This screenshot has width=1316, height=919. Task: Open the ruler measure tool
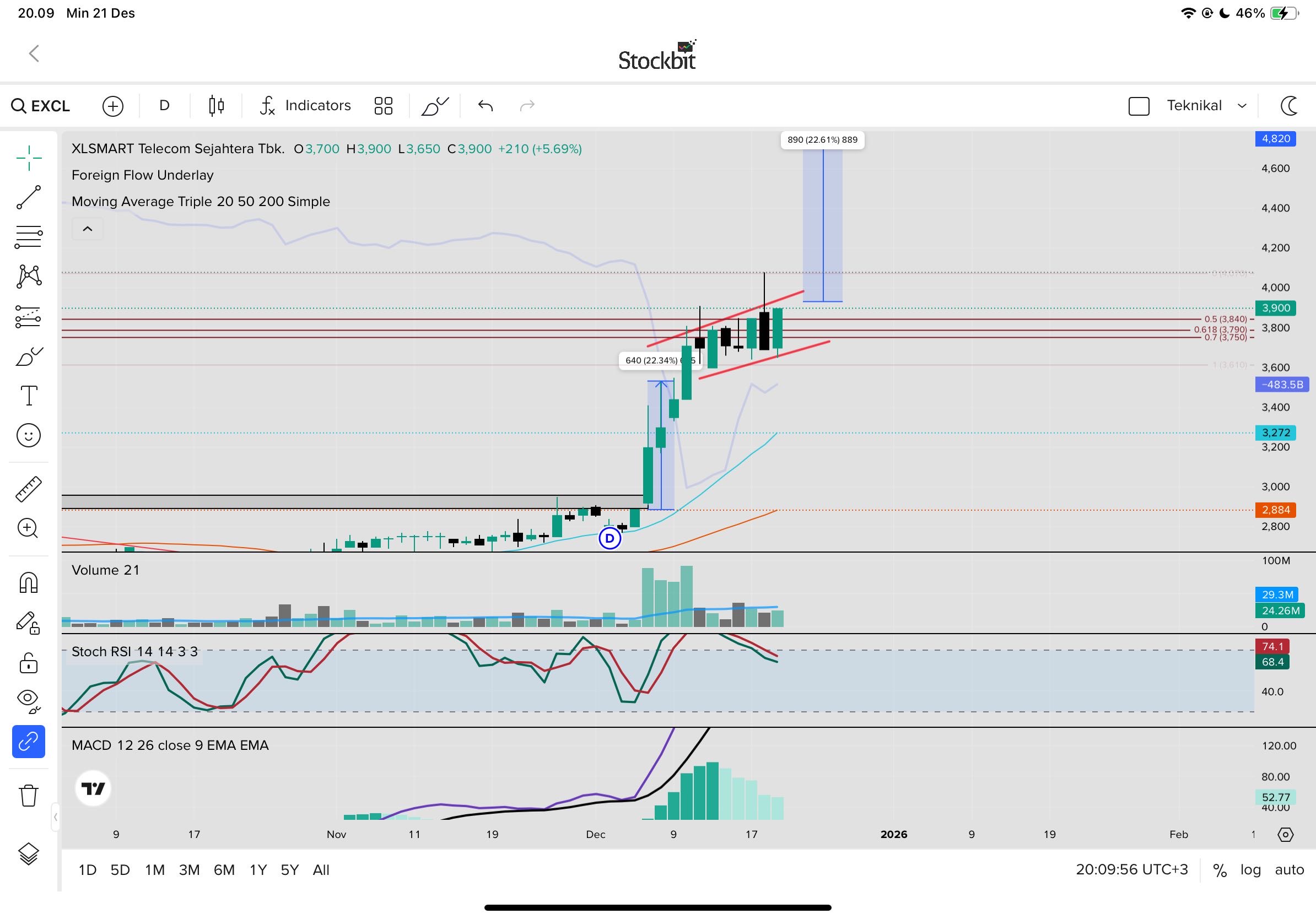tap(28, 489)
